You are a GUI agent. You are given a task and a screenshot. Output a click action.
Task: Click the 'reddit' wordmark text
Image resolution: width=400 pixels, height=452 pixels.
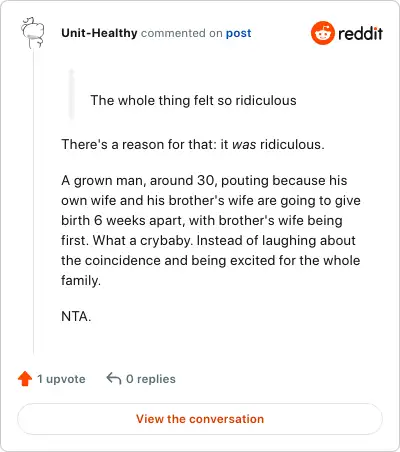(x=360, y=33)
